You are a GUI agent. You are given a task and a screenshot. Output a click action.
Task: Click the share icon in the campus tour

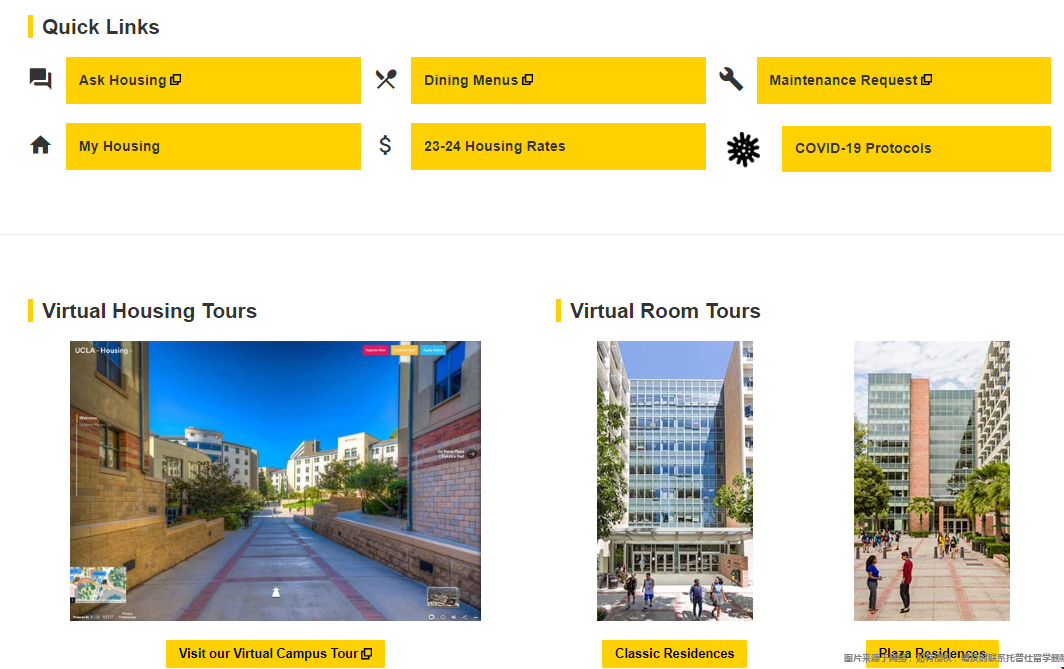(x=465, y=617)
